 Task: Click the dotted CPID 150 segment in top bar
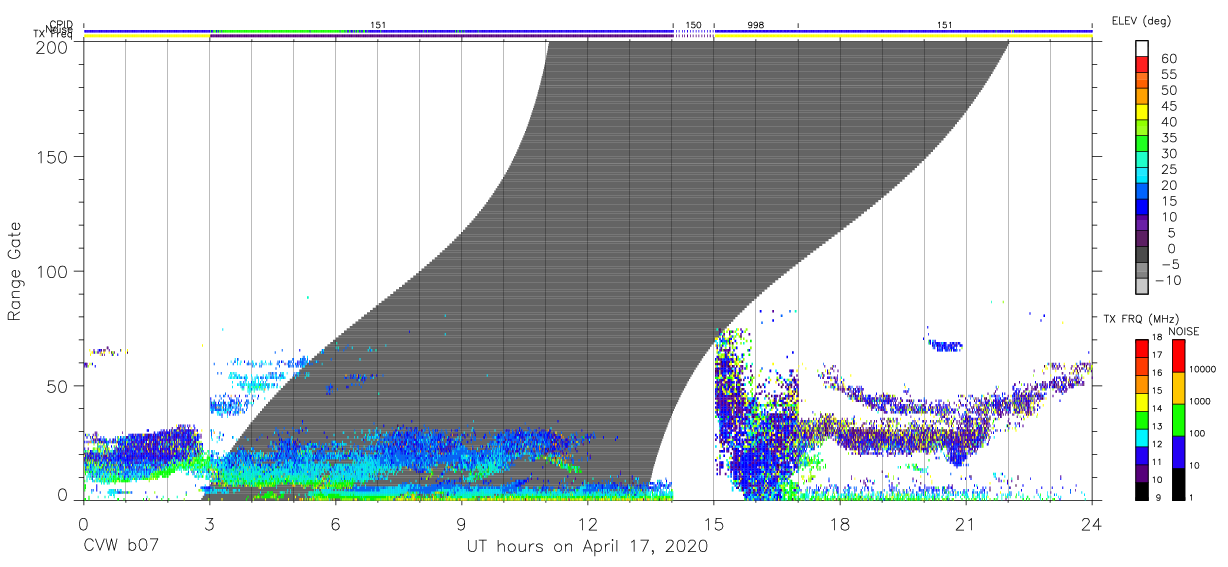coord(693,34)
